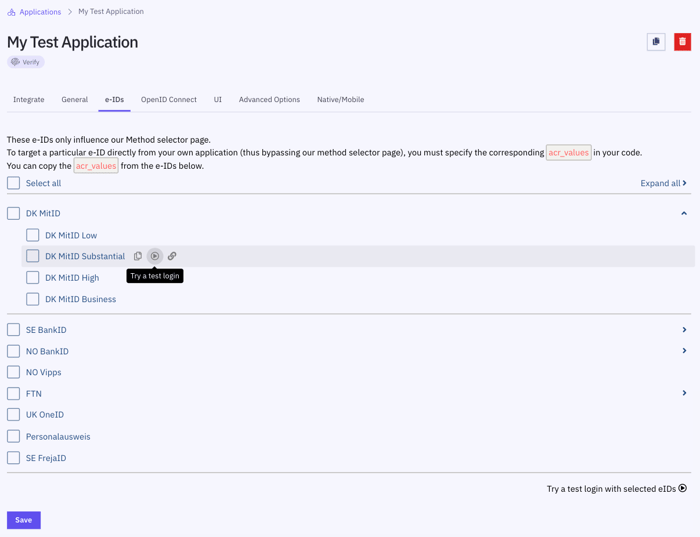Image resolution: width=700 pixels, height=537 pixels.
Task: Click the Verify badge under the title
Action: pyautogui.click(x=26, y=62)
